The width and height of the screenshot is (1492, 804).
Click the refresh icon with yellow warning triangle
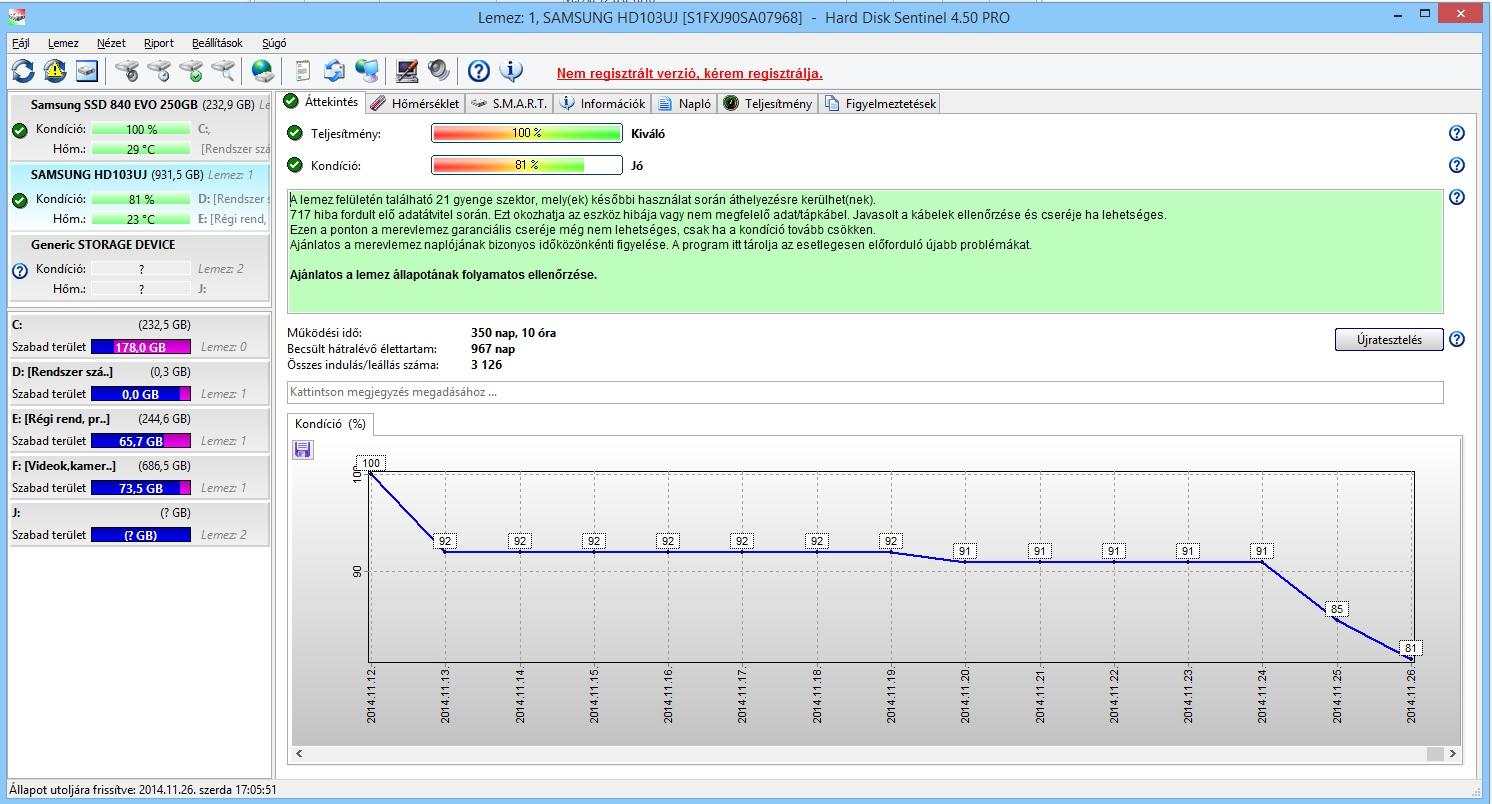(x=55, y=71)
